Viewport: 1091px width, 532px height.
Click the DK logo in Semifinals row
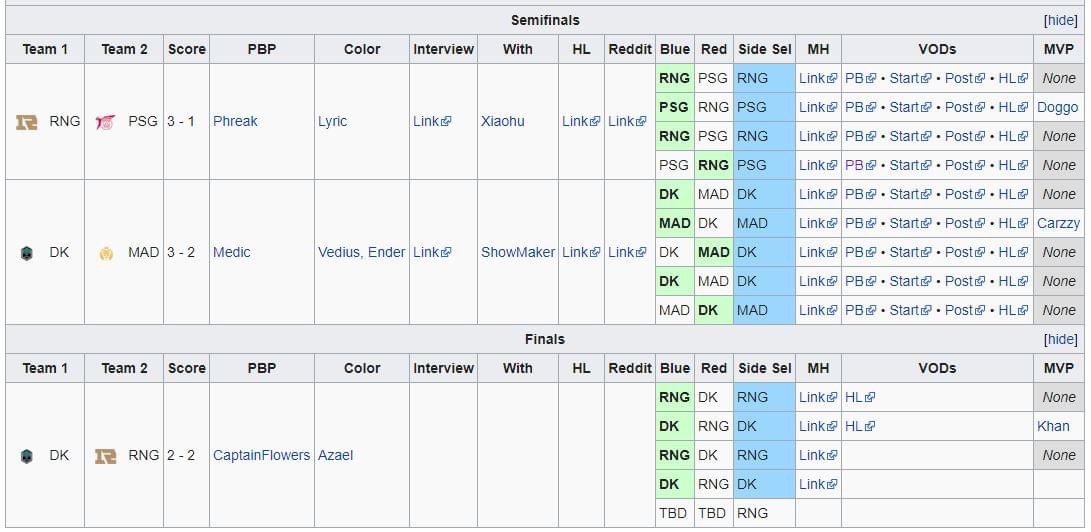pos(26,253)
